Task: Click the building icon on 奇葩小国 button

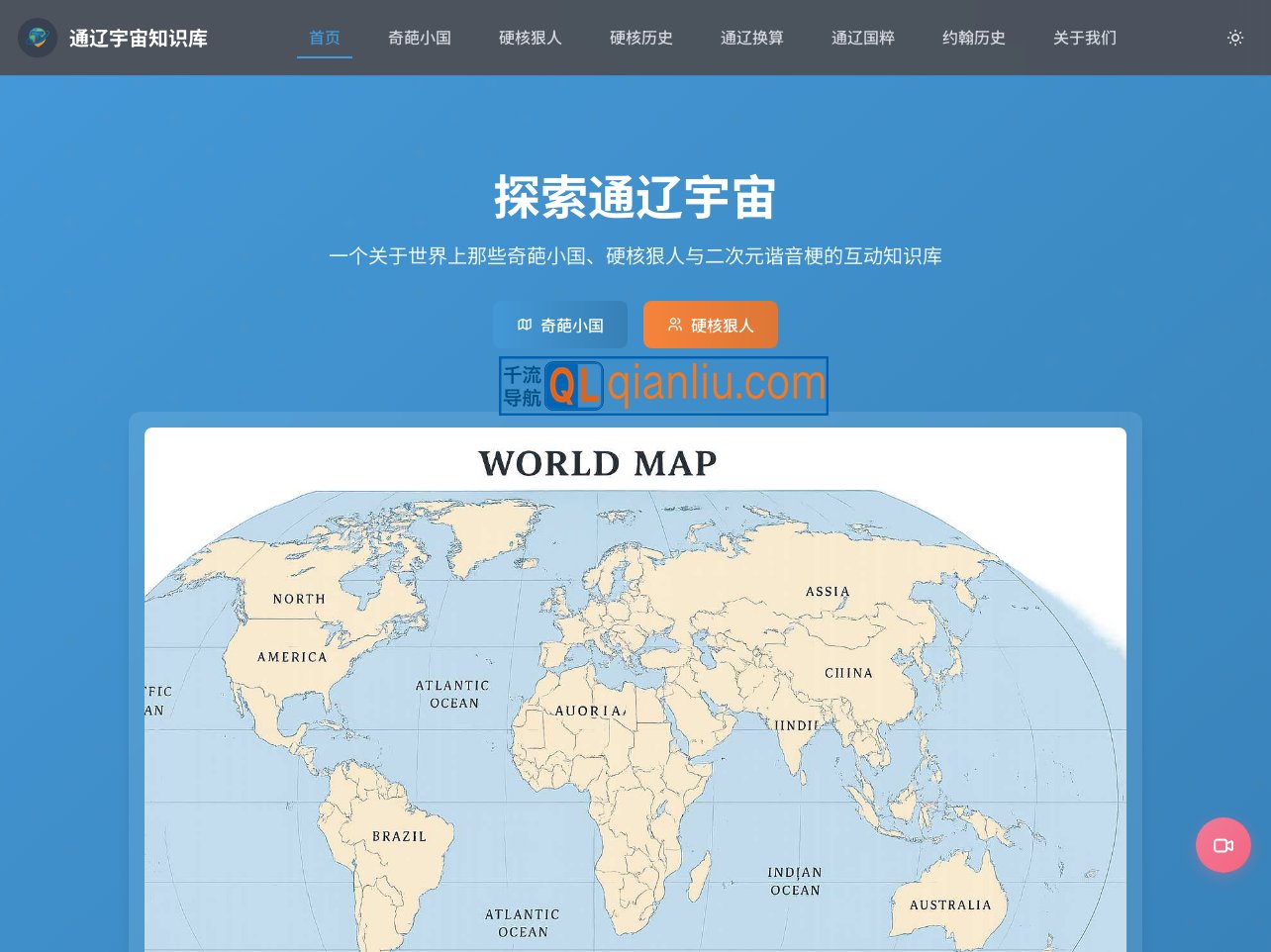Action: click(x=526, y=324)
